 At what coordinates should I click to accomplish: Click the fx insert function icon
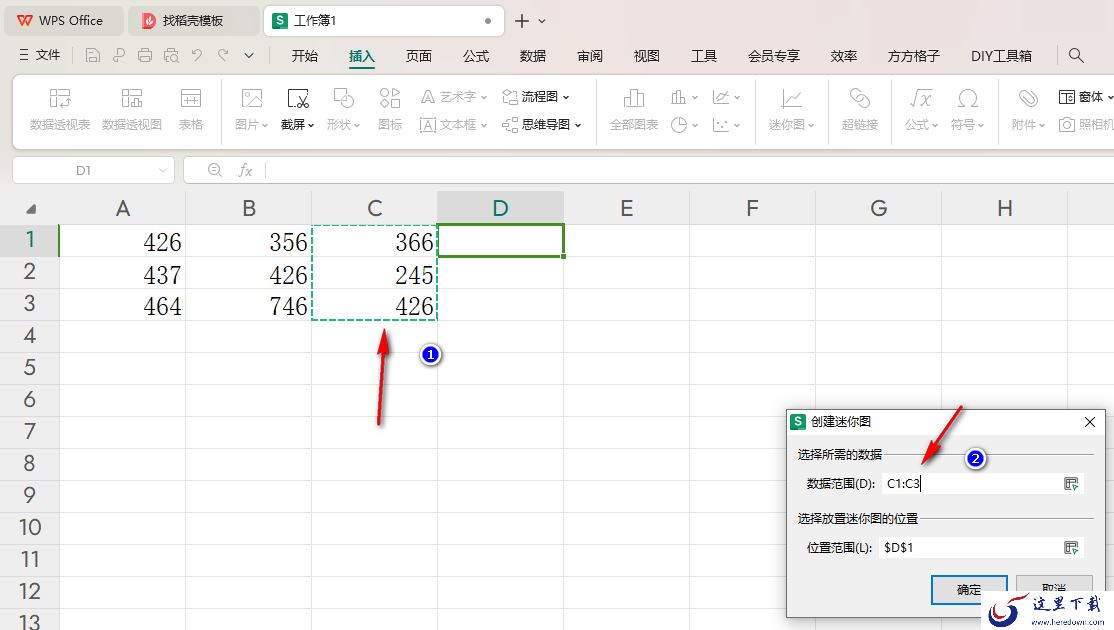tap(245, 170)
